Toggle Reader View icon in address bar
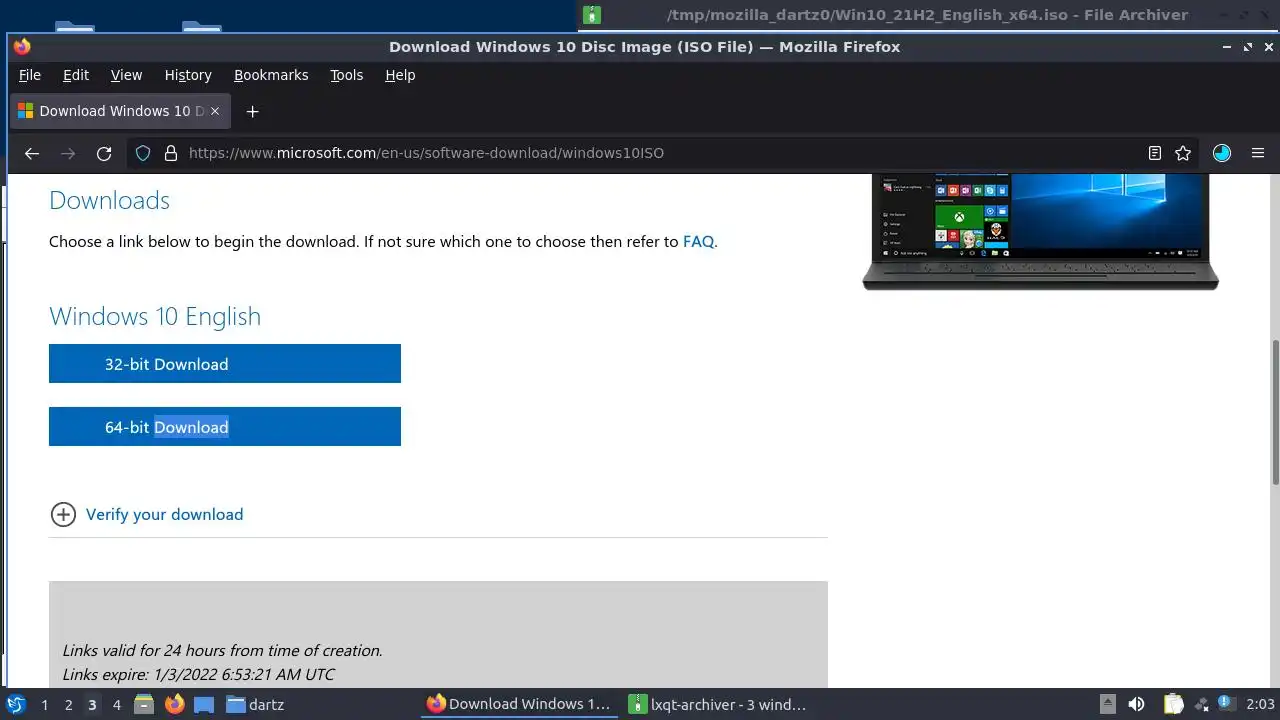This screenshot has width=1280, height=720. (1155, 153)
